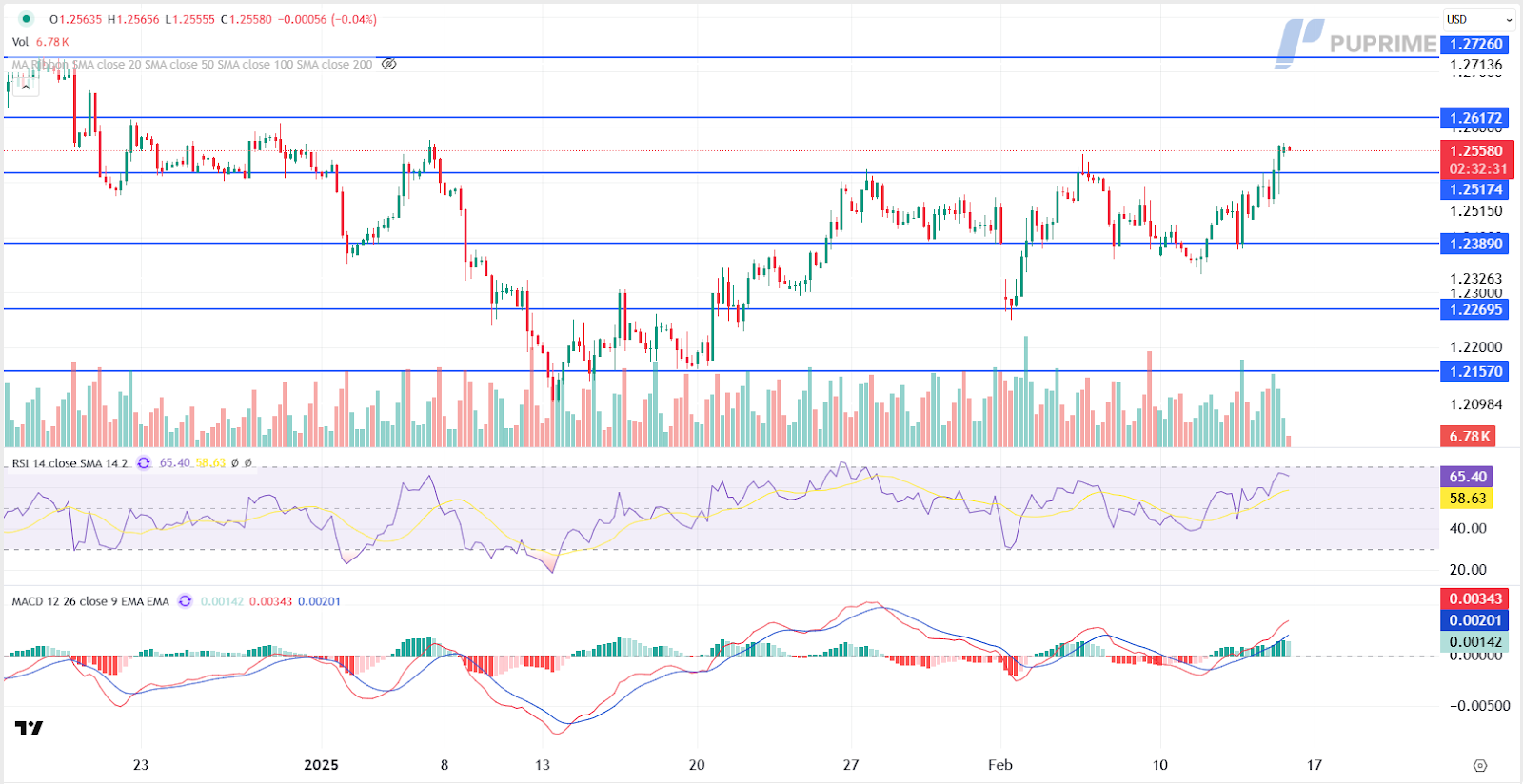1523x784 pixels.
Task: Select the 1.27260 horizontal line price label
Action: tap(1474, 44)
